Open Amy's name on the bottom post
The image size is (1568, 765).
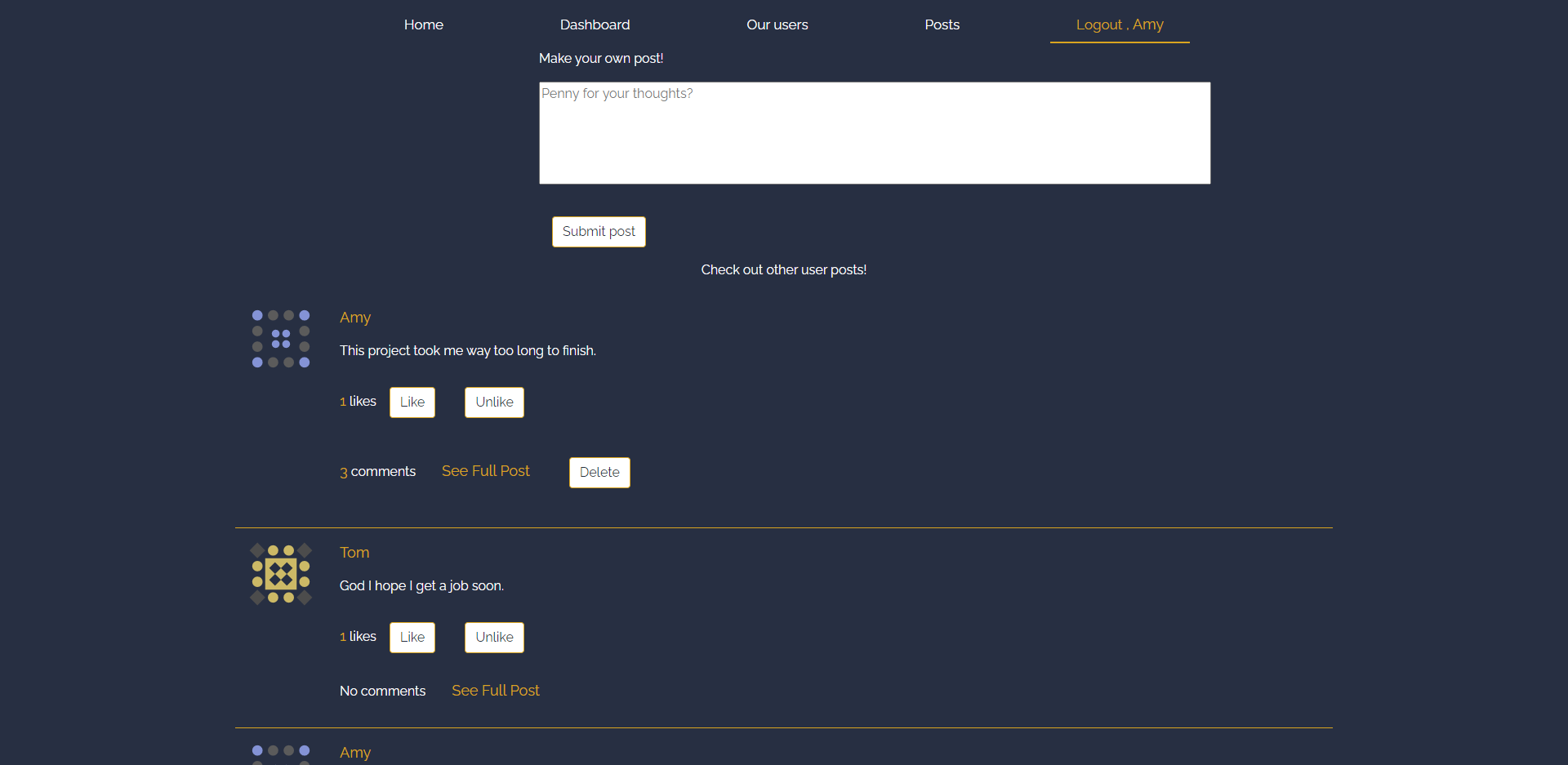click(x=355, y=753)
